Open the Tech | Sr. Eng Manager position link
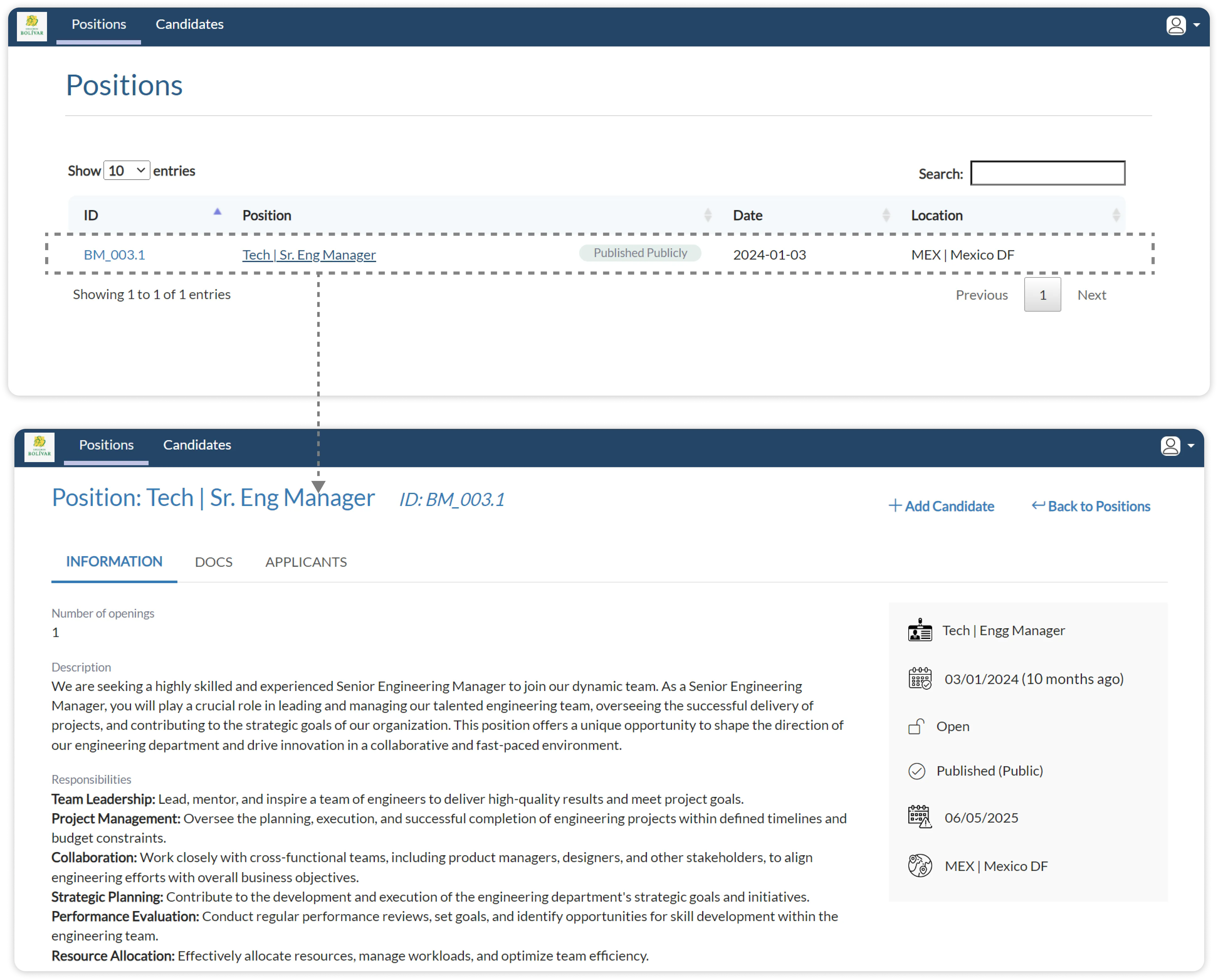This screenshot has height=980, width=1218. [x=309, y=255]
